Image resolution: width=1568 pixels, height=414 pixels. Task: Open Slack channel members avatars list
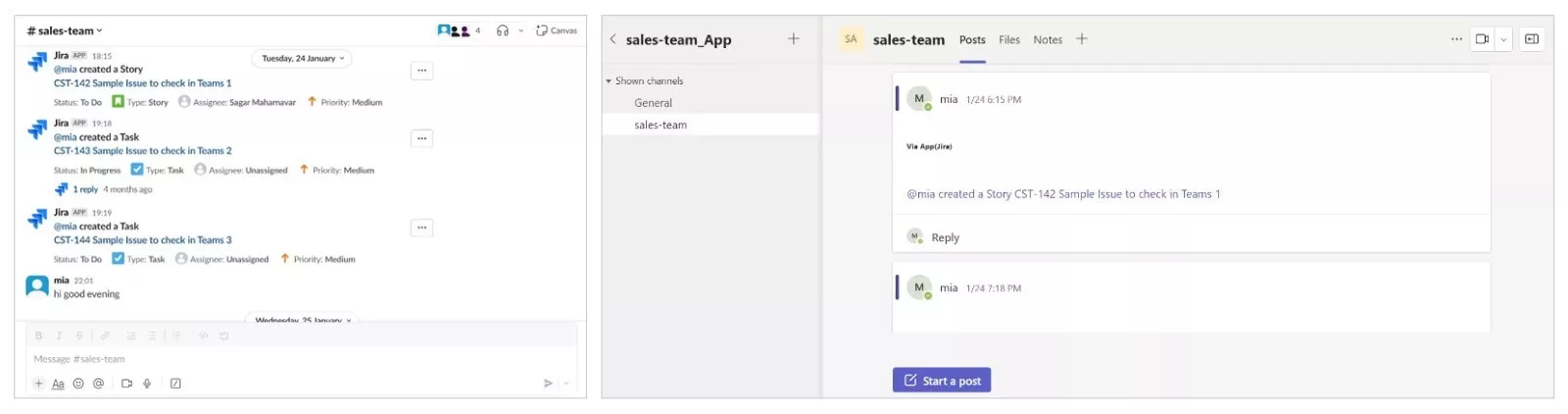[459, 30]
